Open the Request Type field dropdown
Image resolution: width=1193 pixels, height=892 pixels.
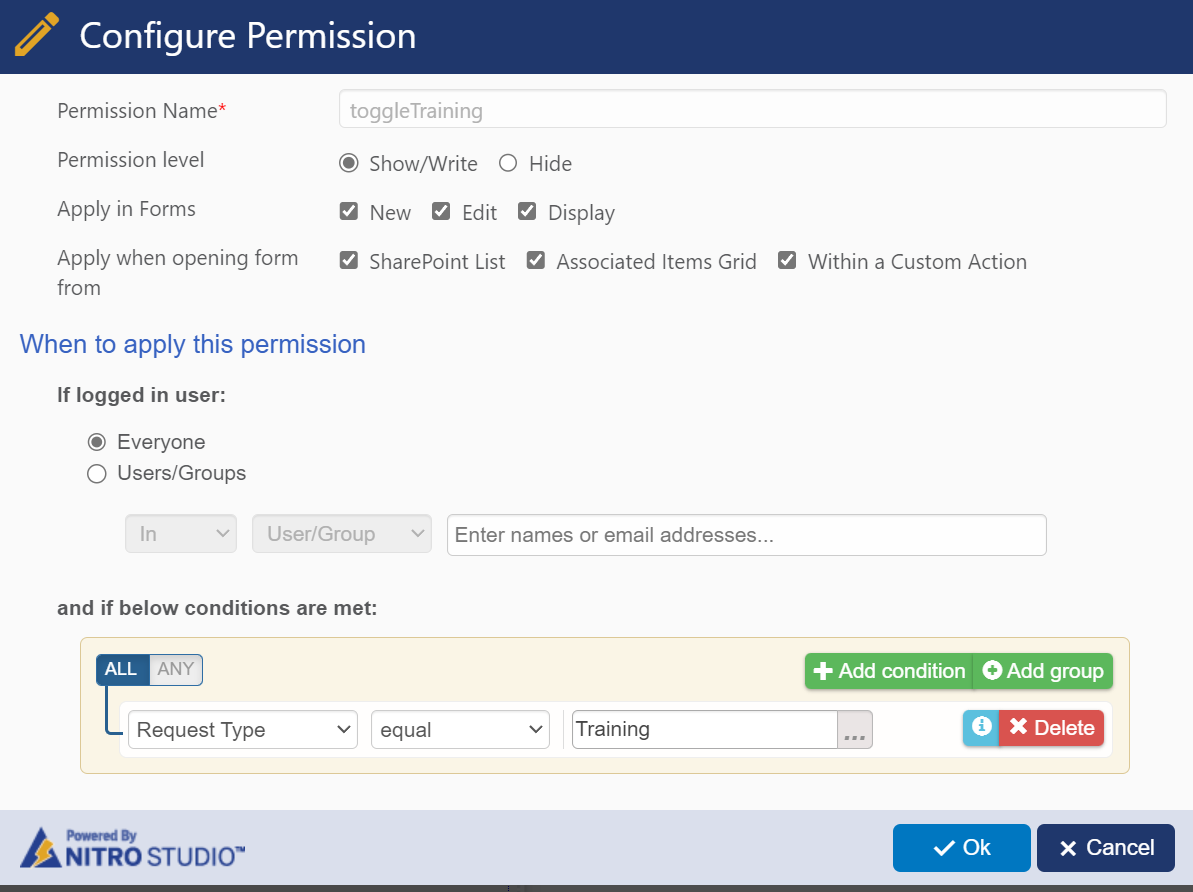(x=243, y=729)
